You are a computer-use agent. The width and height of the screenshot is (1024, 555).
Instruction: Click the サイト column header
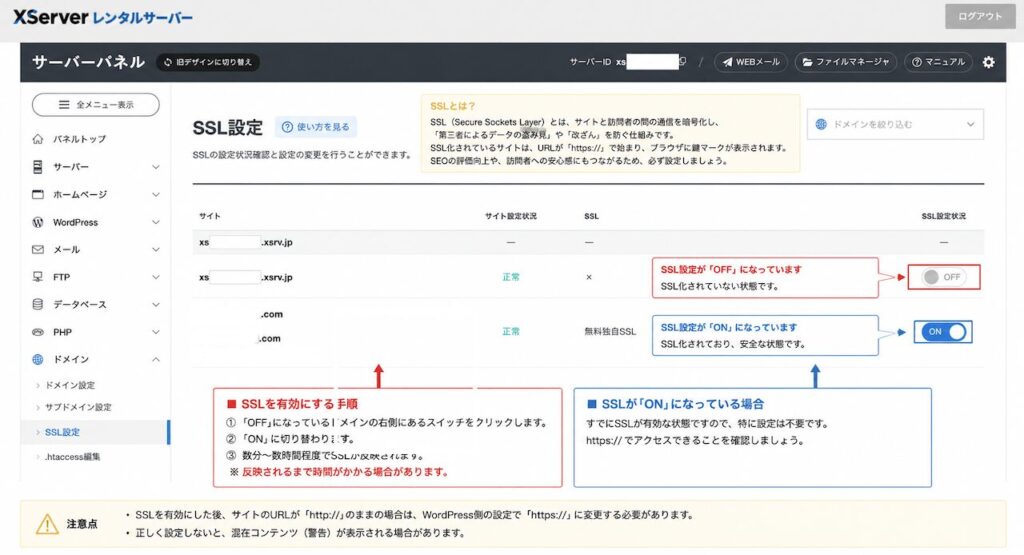210,216
